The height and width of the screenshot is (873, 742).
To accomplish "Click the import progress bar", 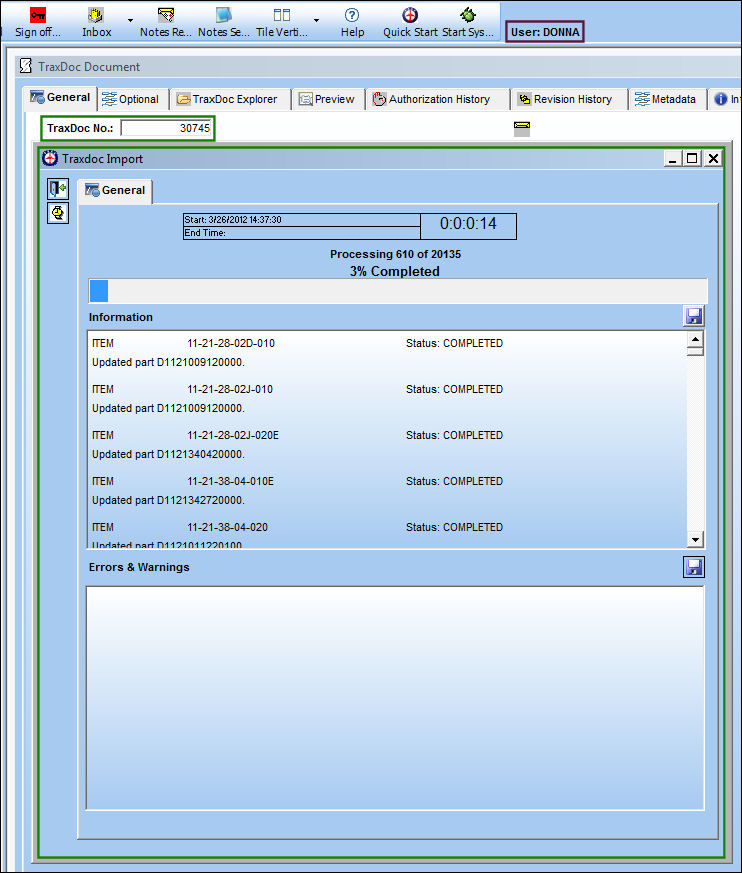I will (397, 291).
